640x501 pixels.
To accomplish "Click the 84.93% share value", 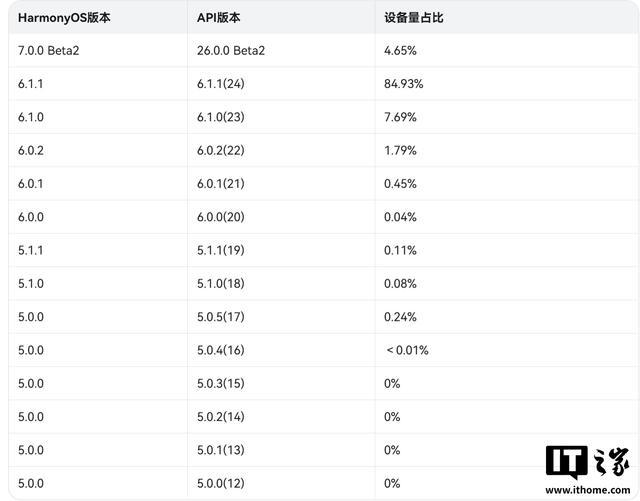I will 404,84.
